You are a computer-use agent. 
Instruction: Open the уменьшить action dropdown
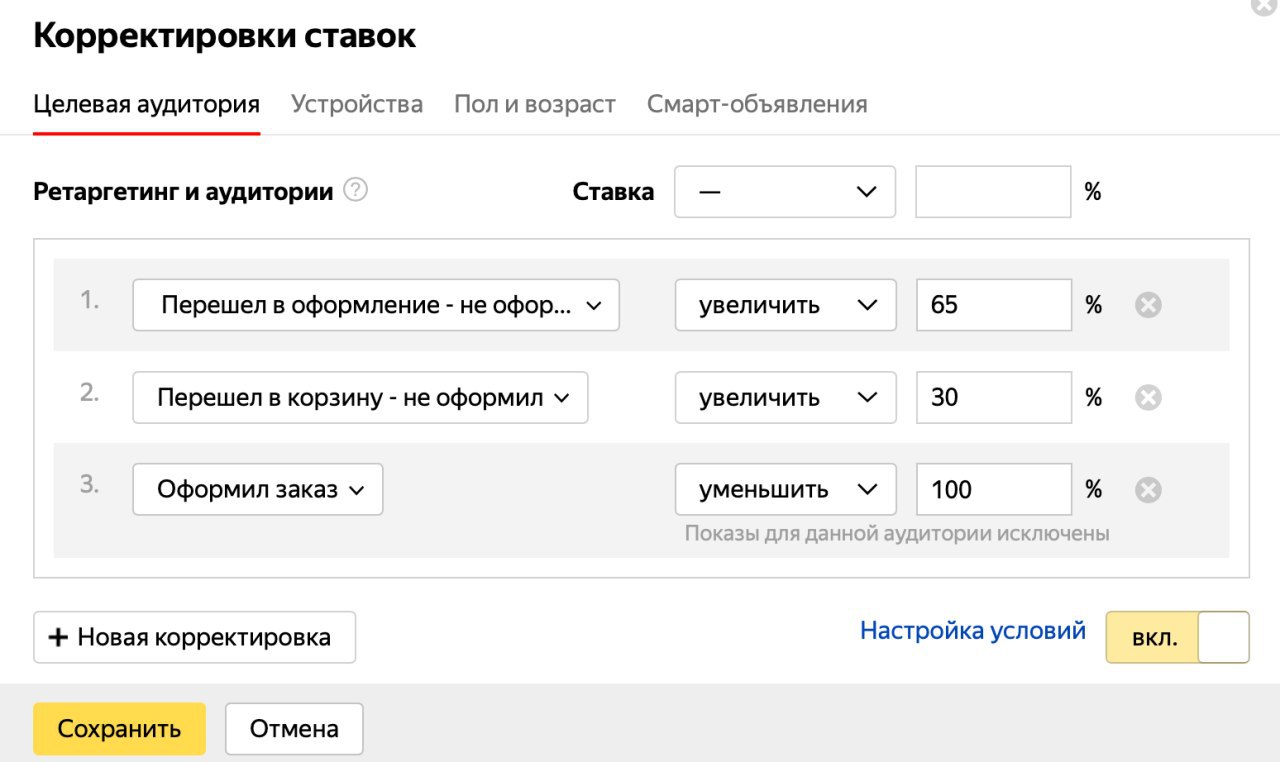[x=785, y=490]
